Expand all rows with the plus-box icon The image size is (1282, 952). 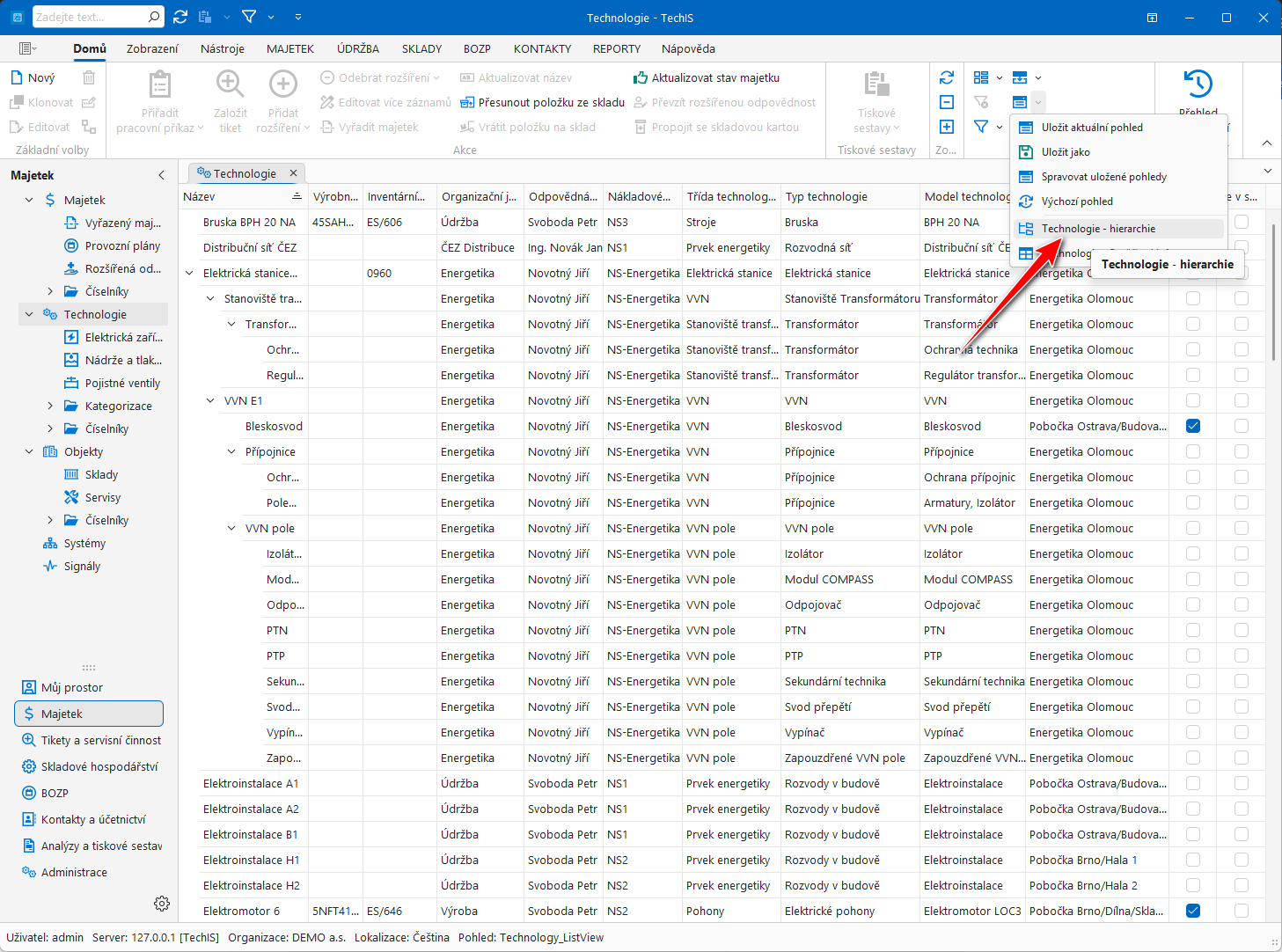947,127
